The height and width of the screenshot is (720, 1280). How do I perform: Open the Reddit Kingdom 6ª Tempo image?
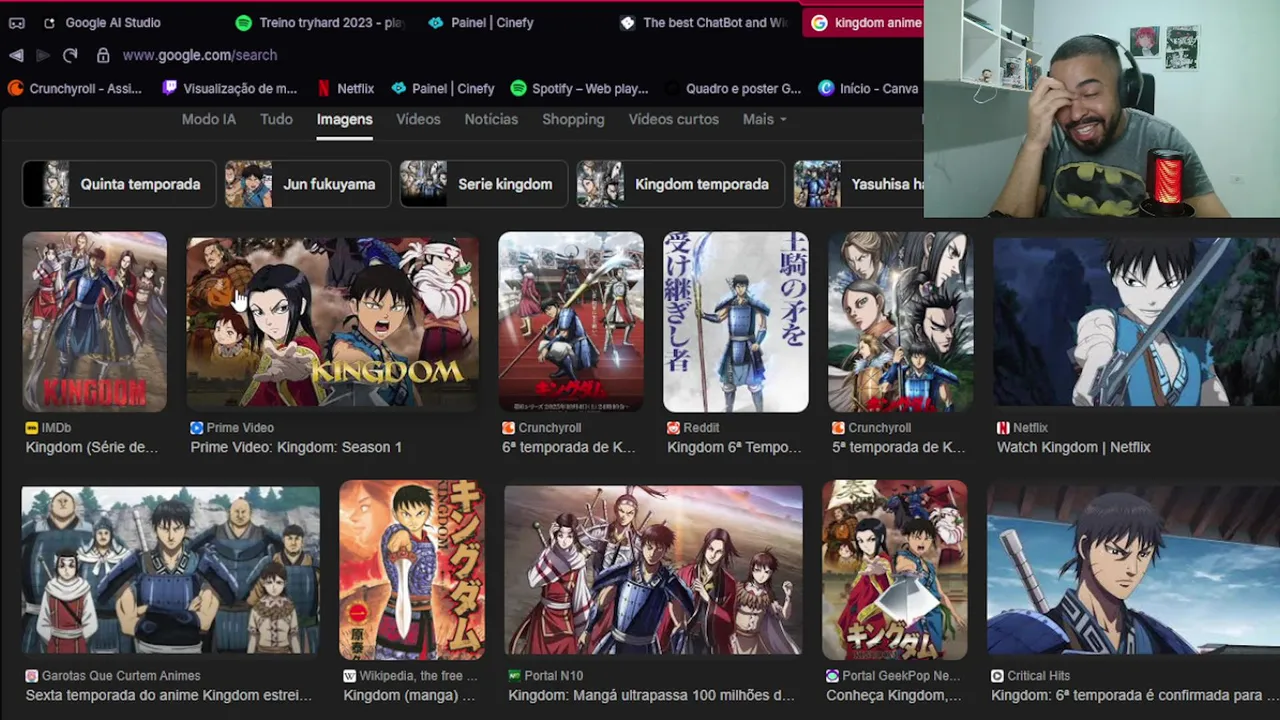coord(736,322)
